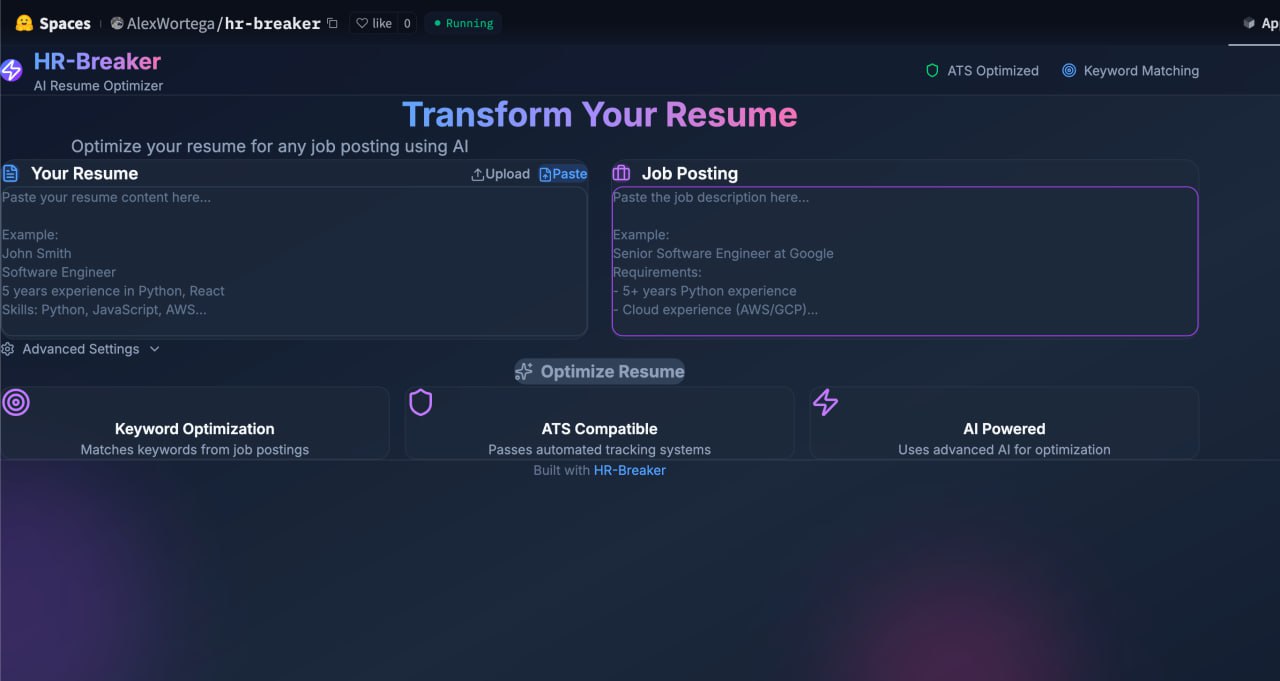Toggle the like heart on this Space
The image size is (1280, 681).
[x=360, y=23]
